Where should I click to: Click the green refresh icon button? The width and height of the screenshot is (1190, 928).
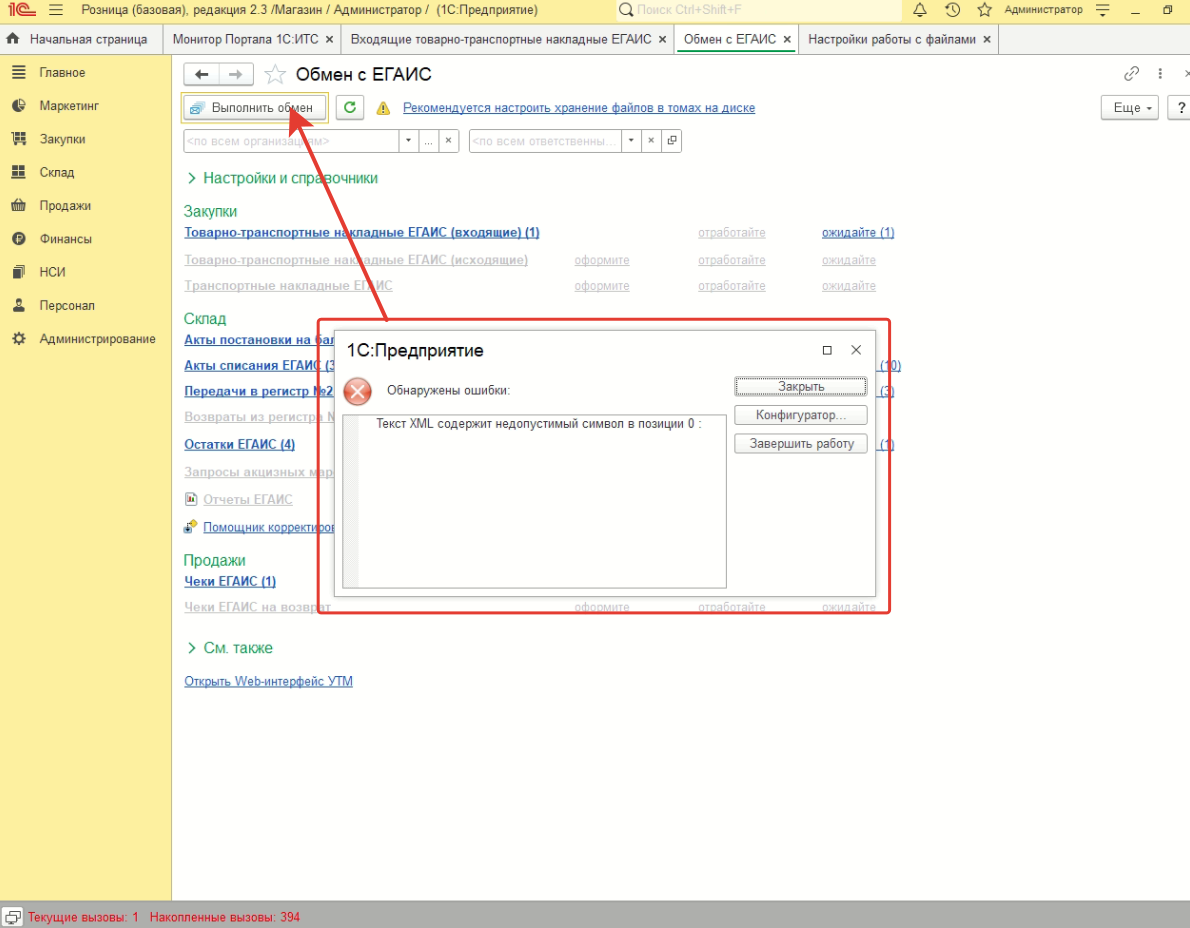pos(349,108)
